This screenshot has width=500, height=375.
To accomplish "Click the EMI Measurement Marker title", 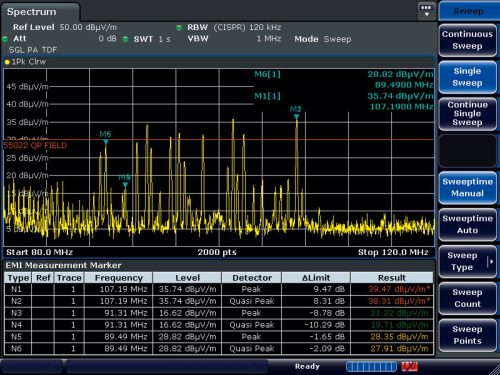I will tap(63, 265).
